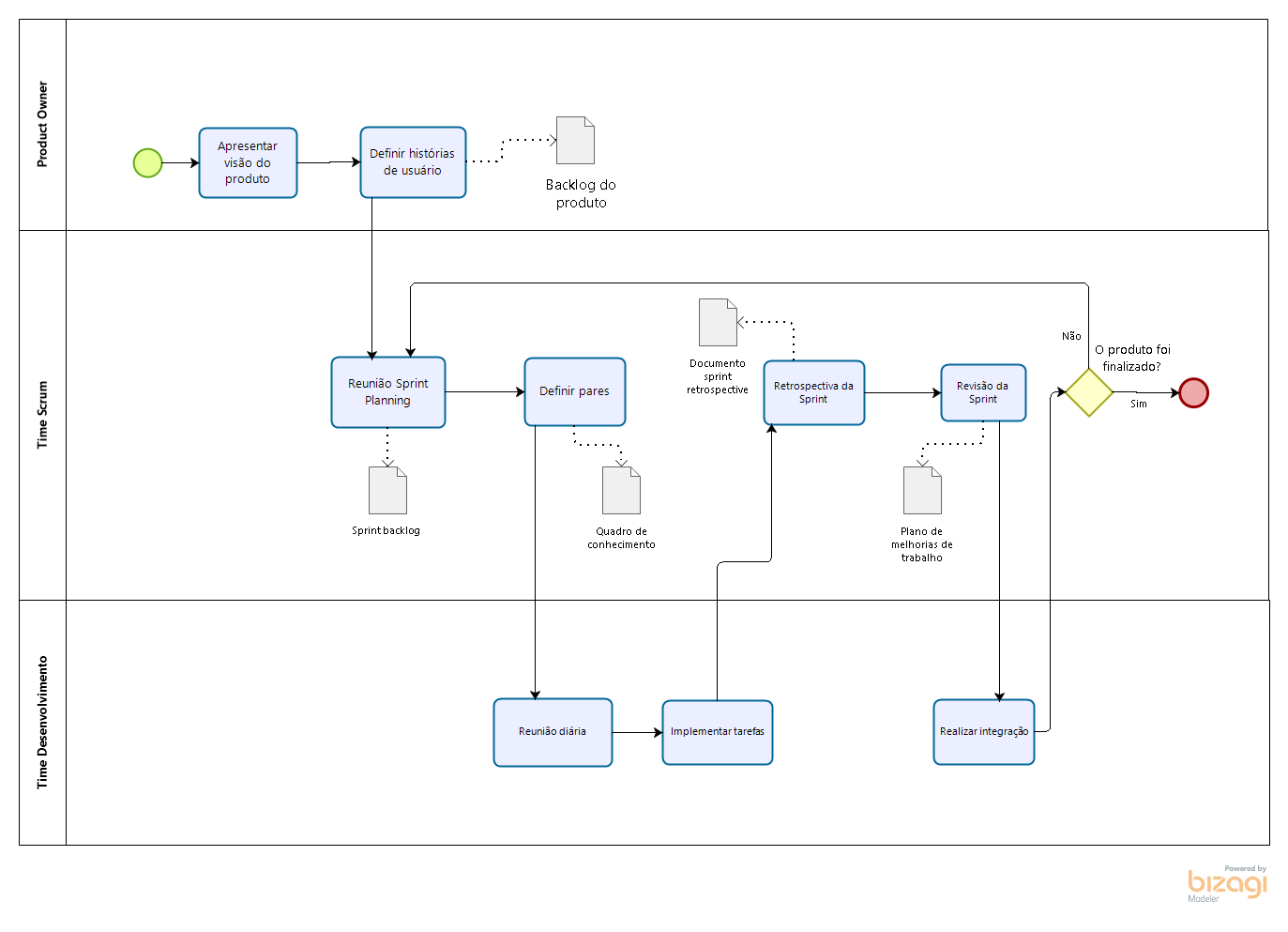
Task: Click the Reunião Sprint Planning task
Action: pos(388,392)
